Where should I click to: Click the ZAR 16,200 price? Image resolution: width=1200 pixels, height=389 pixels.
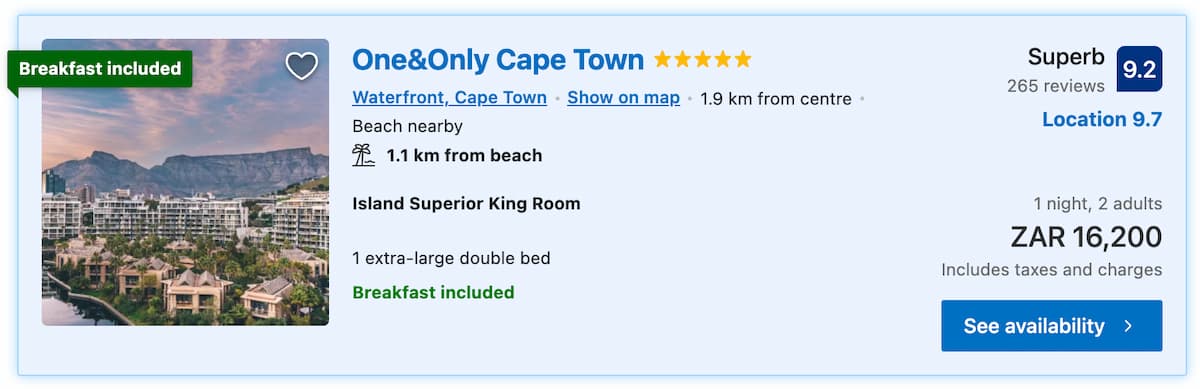click(x=1086, y=237)
